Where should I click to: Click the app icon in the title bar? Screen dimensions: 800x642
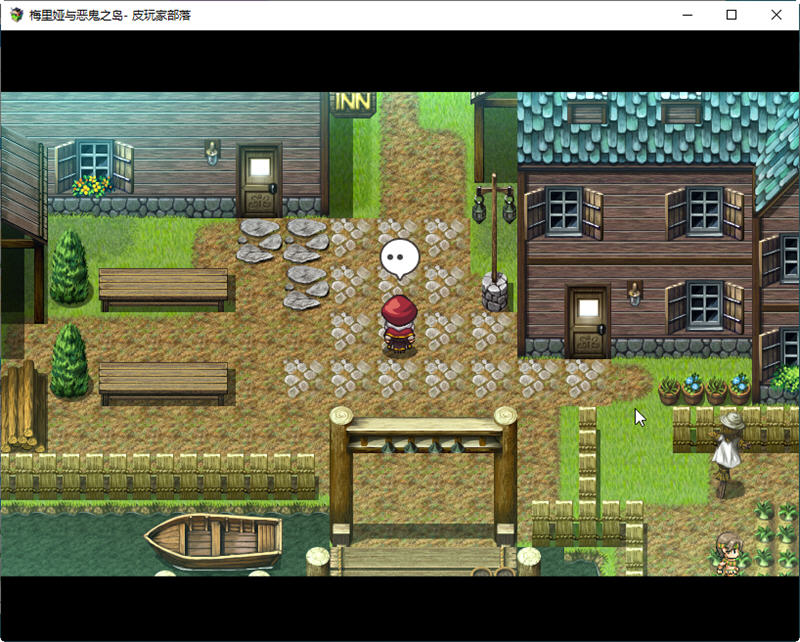pyautogui.click(x=15, y=15)
